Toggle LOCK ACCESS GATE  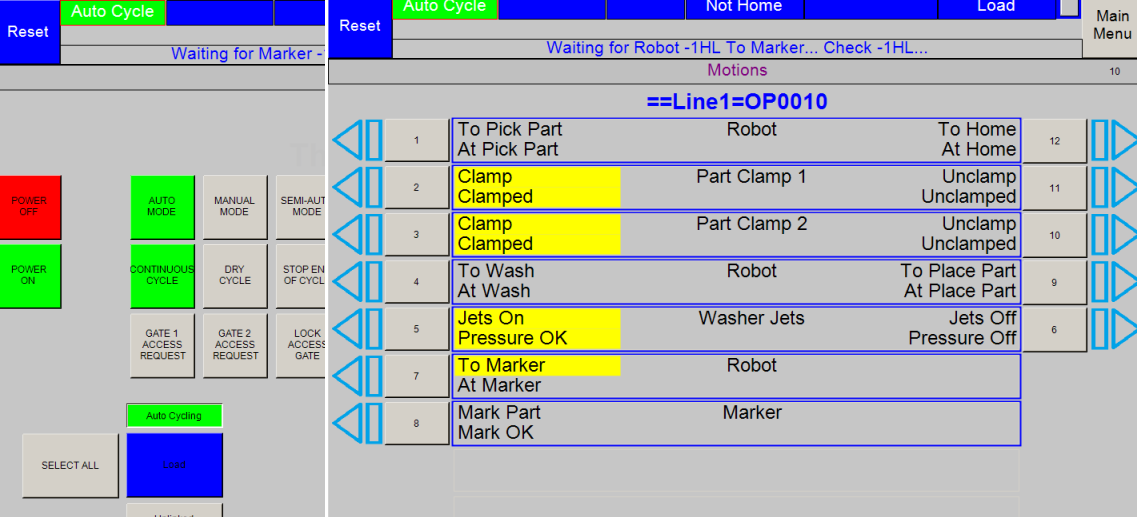(300, 345)
